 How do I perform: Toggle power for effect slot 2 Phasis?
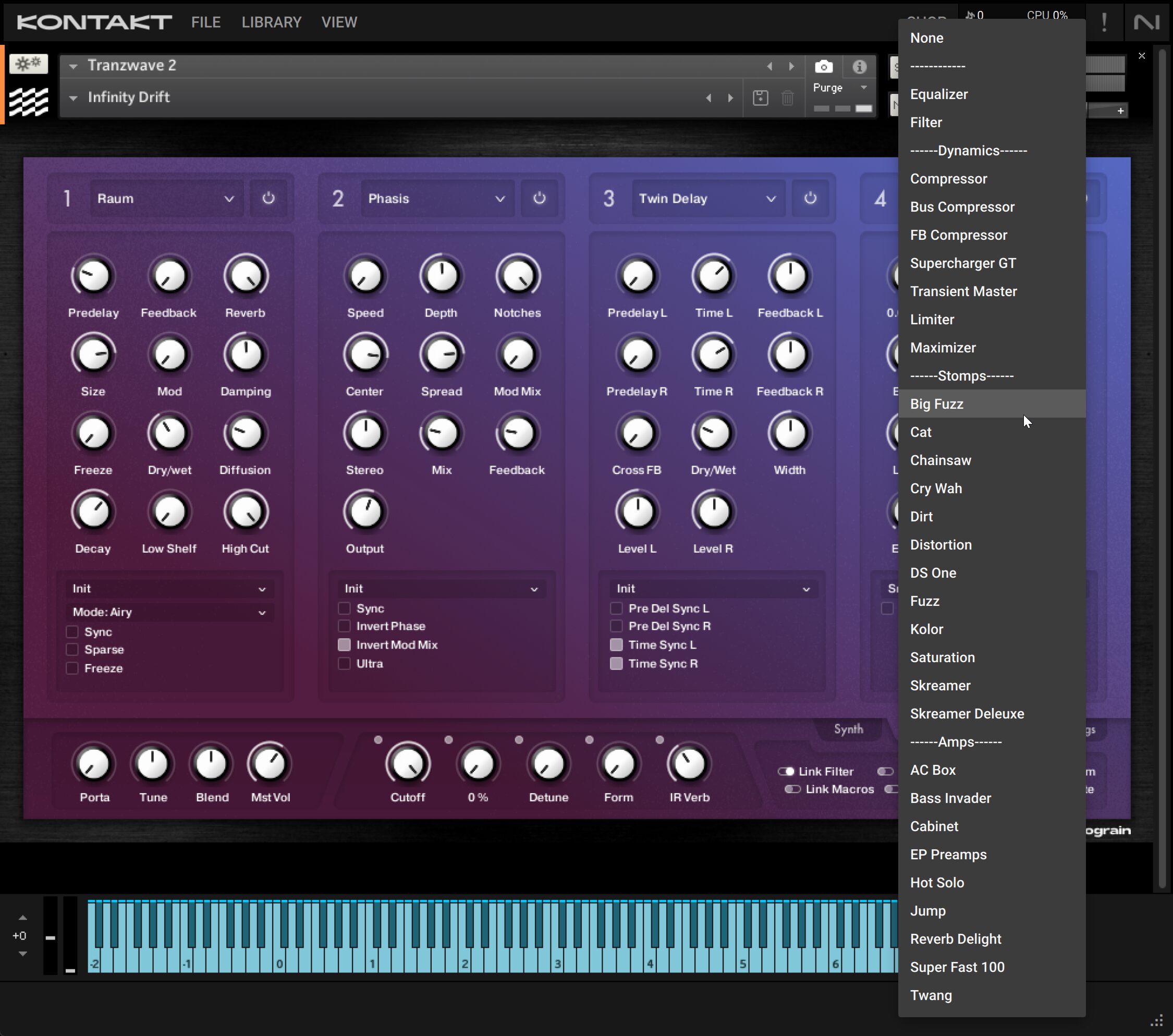click(x=539, y=198)
